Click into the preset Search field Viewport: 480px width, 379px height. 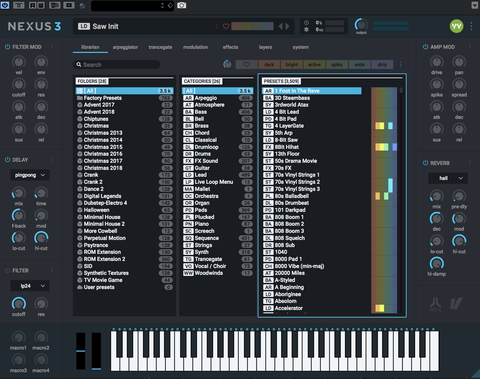[x=117, y=65]
